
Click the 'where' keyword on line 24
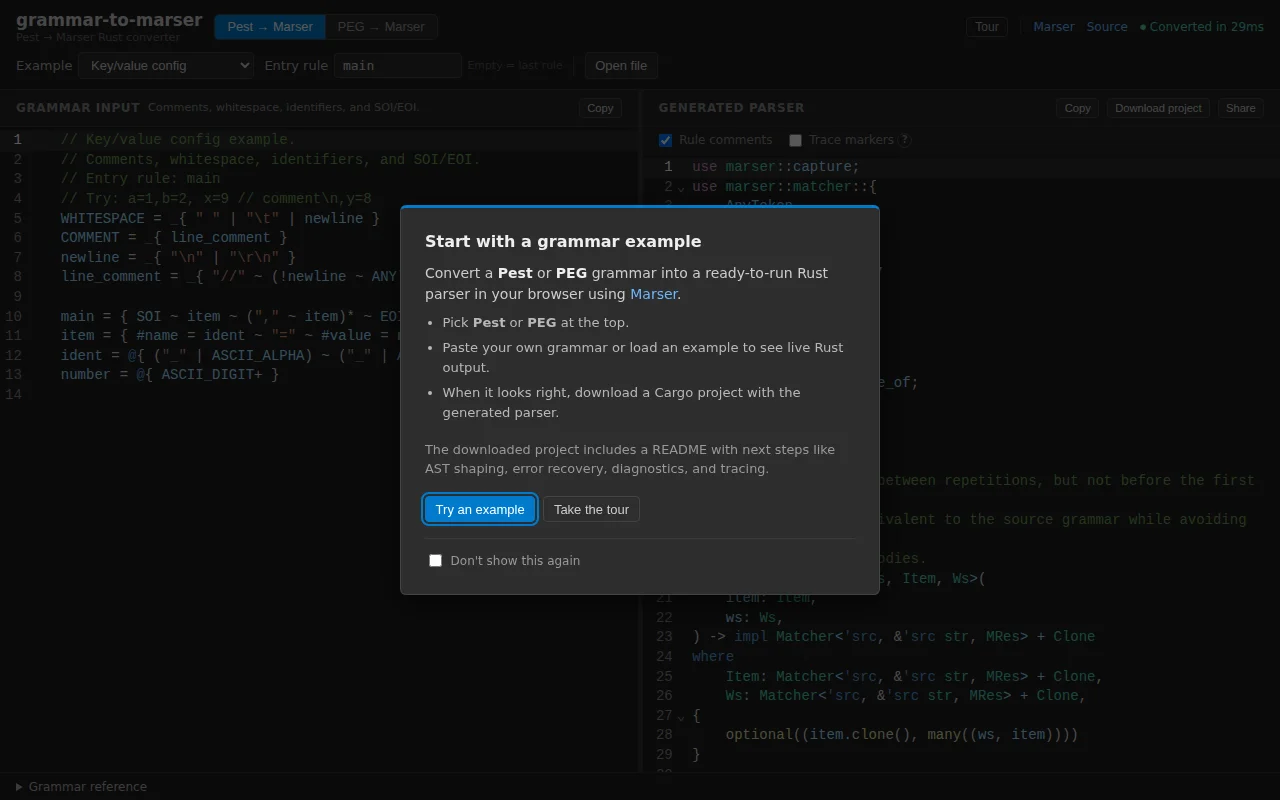coord(713,657)
